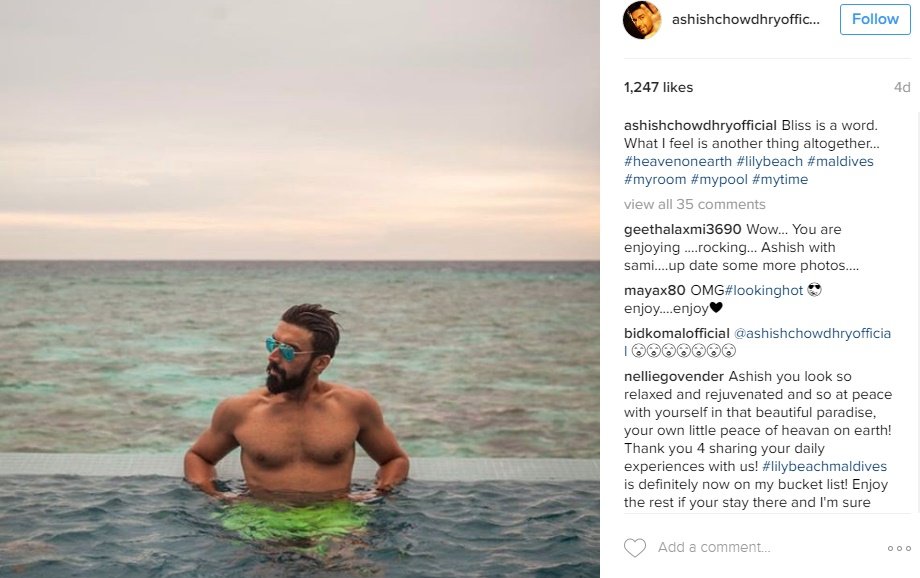Expand view all 35 comments
This screenshot has height=578, width=920.
point(694,204)
